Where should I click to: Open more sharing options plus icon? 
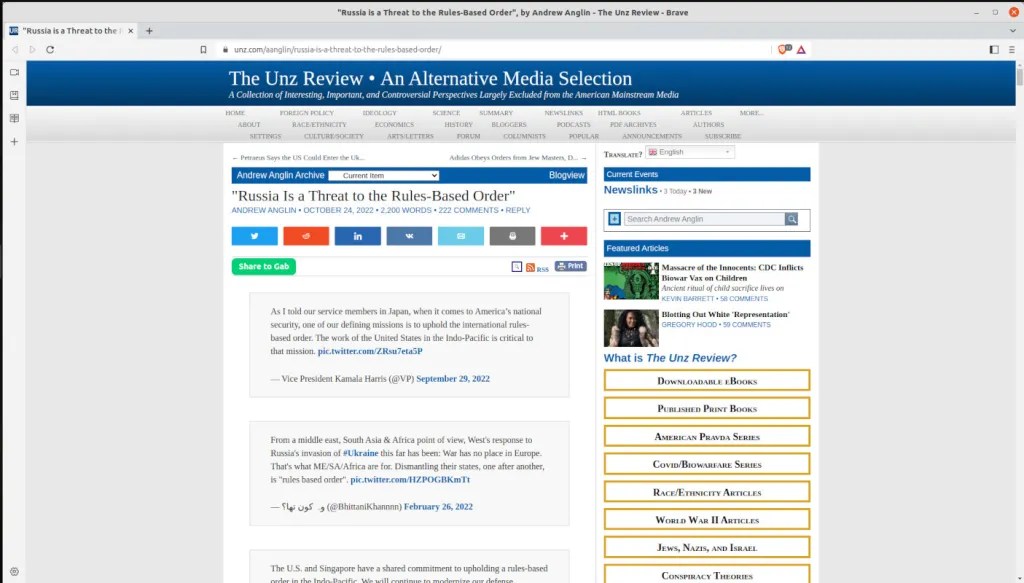[x=563, y=236]
